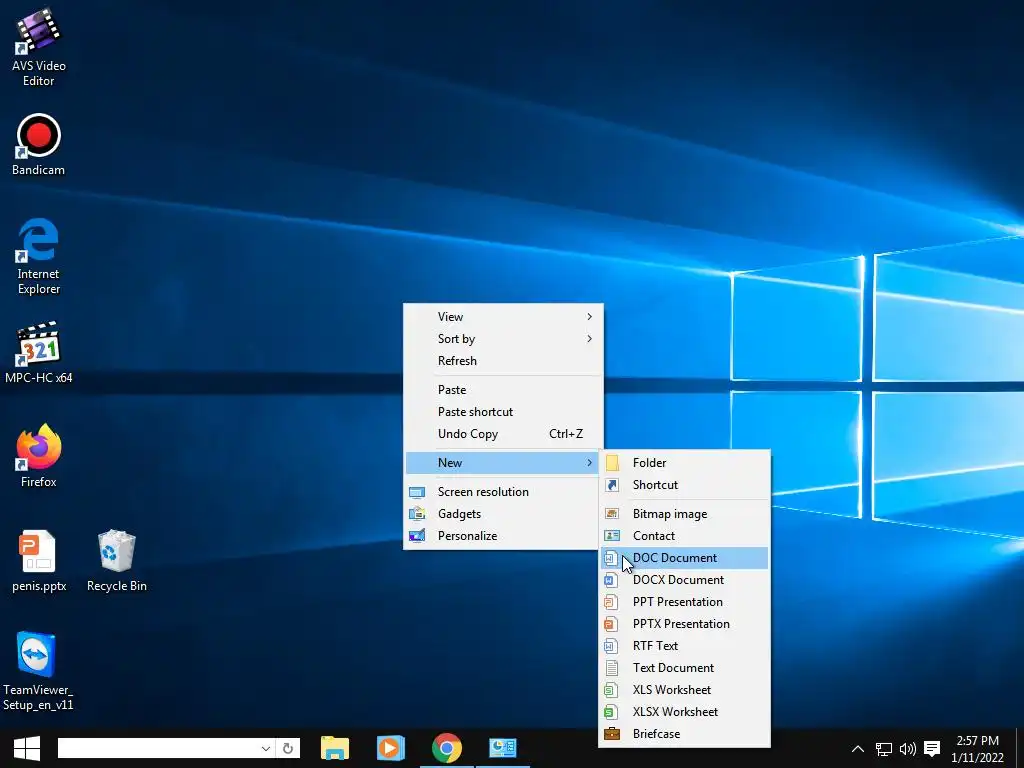Open Screen resolution from context menu
The height and width of the screenshot is (768, 1024).
tap(504, 492)
